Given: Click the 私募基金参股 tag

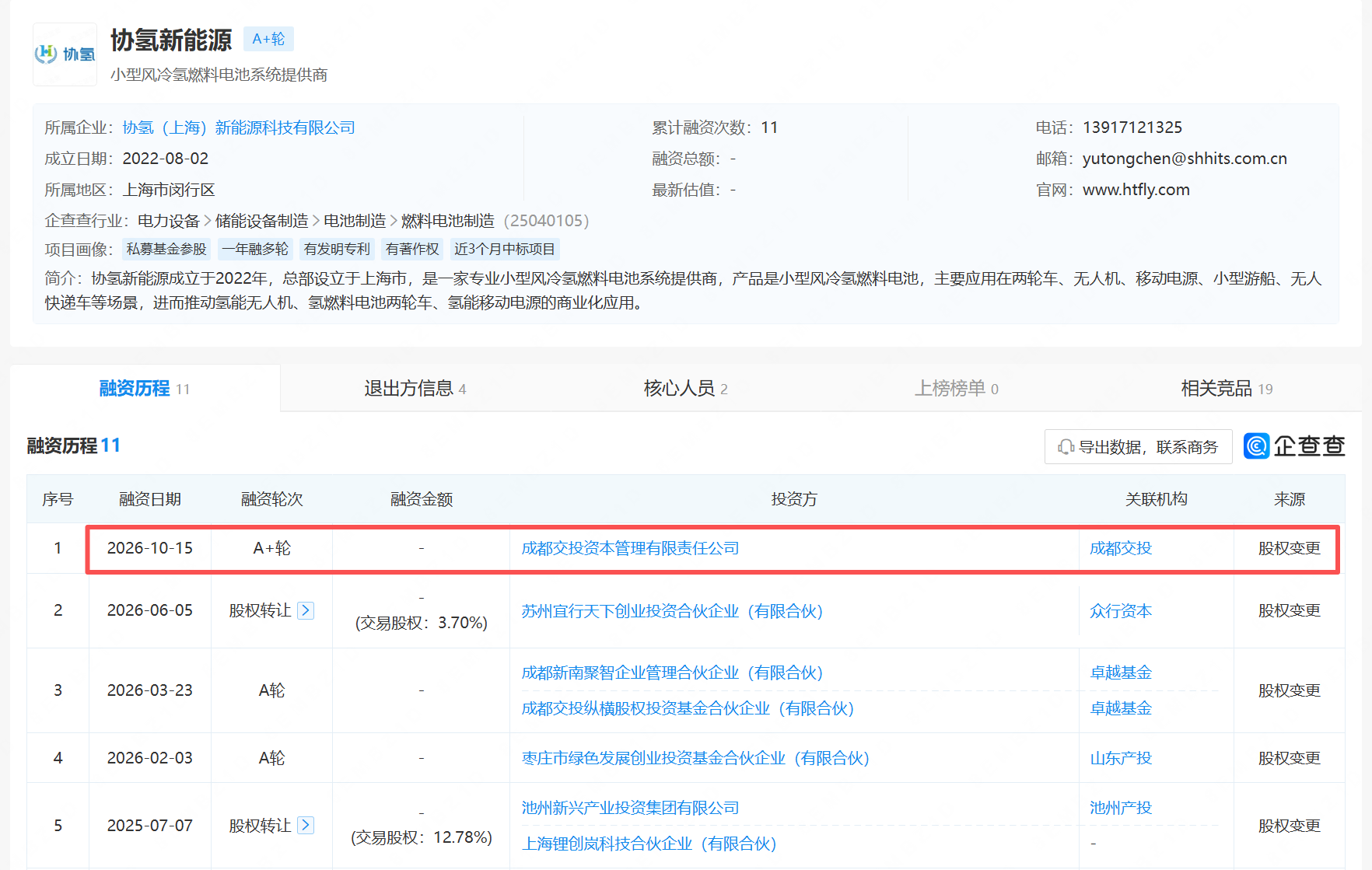Looking at the screenshot, I should [x=166, y=249].
